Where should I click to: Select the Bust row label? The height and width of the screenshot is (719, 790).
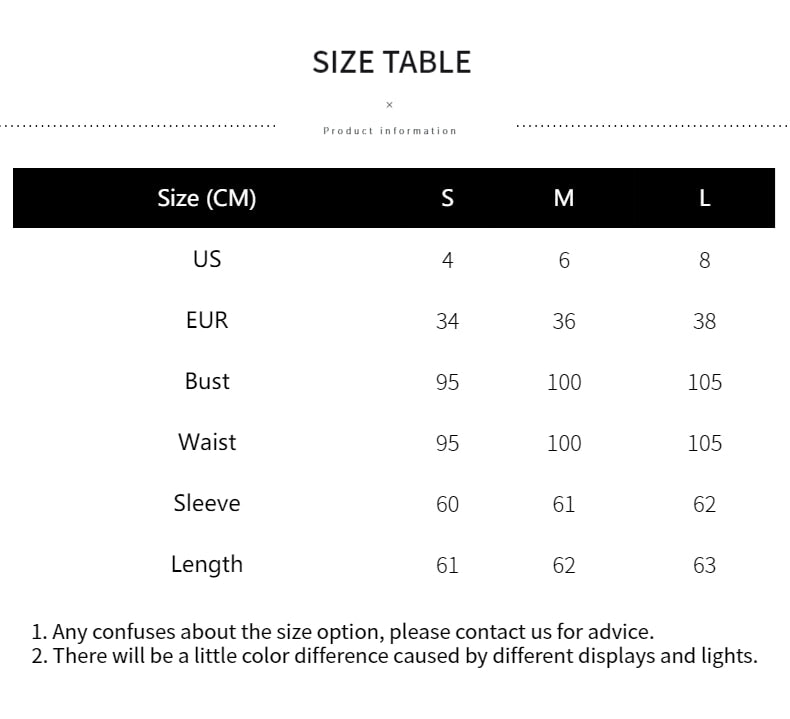[207, 381]
